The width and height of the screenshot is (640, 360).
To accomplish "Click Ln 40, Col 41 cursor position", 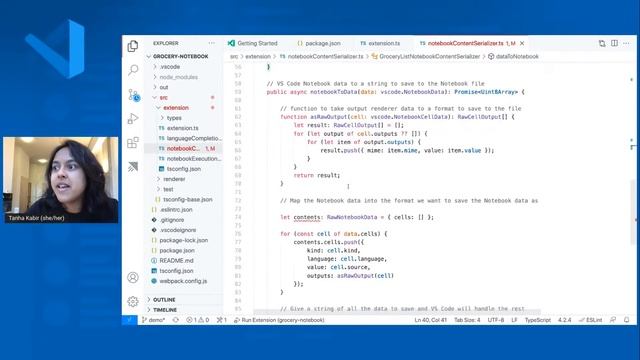I will pos(431,320).
